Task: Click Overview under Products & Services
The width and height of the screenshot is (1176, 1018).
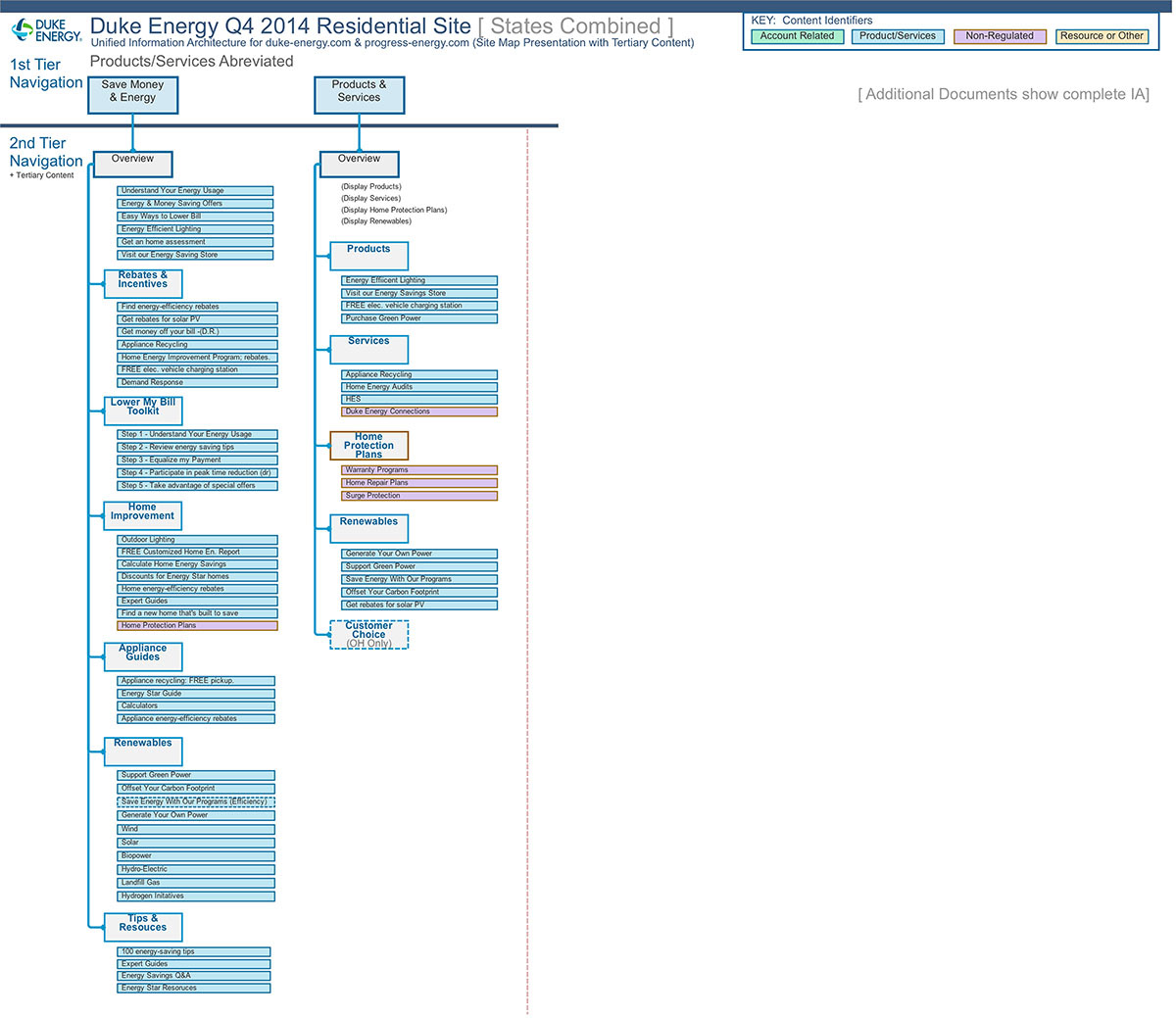Action: (359, 164)
